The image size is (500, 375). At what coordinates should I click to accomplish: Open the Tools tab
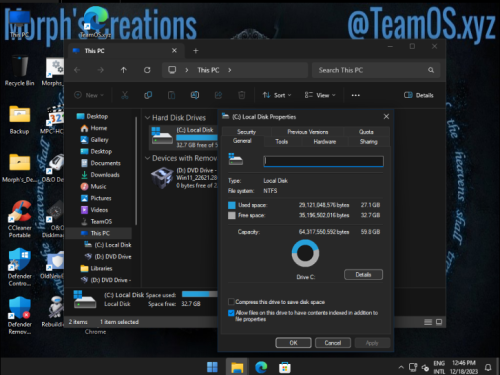coord(282,142)
